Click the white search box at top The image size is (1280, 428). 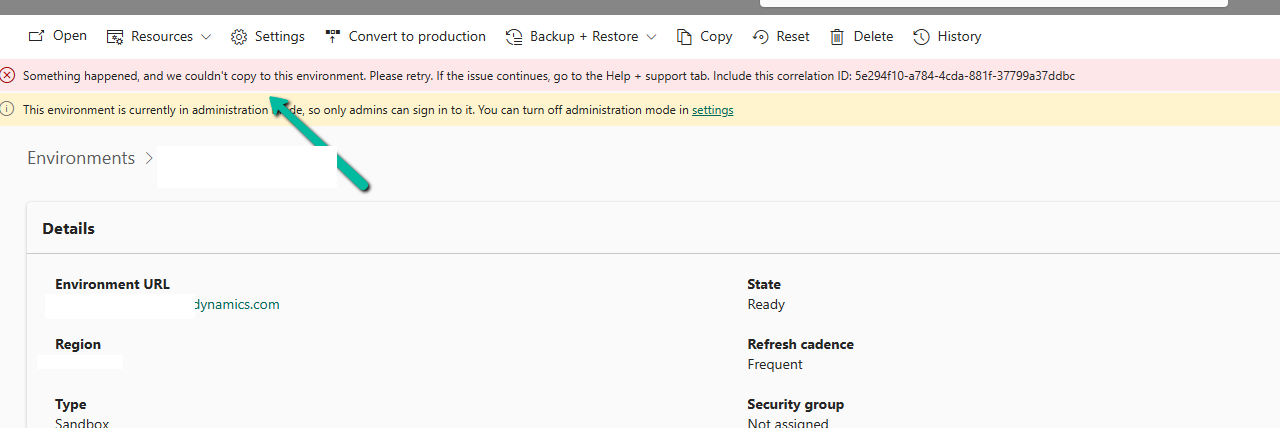pyautogui.click(x=992, y=3)
